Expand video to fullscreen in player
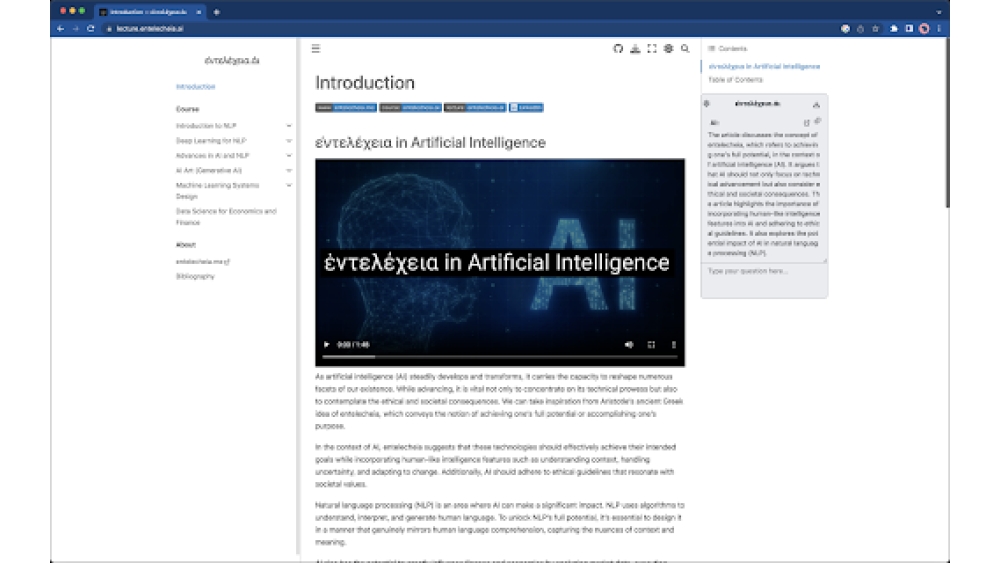1000x563 pixels. coord(651,344)
